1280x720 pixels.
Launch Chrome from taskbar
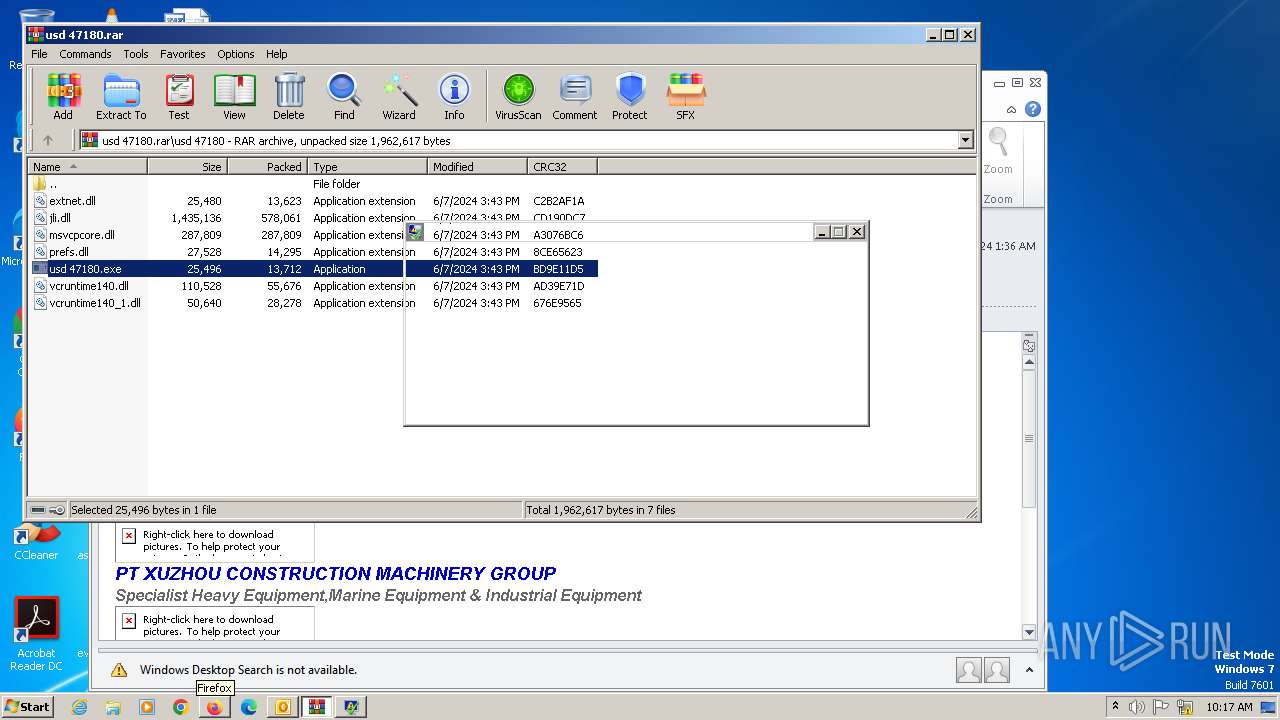point(181,707)
